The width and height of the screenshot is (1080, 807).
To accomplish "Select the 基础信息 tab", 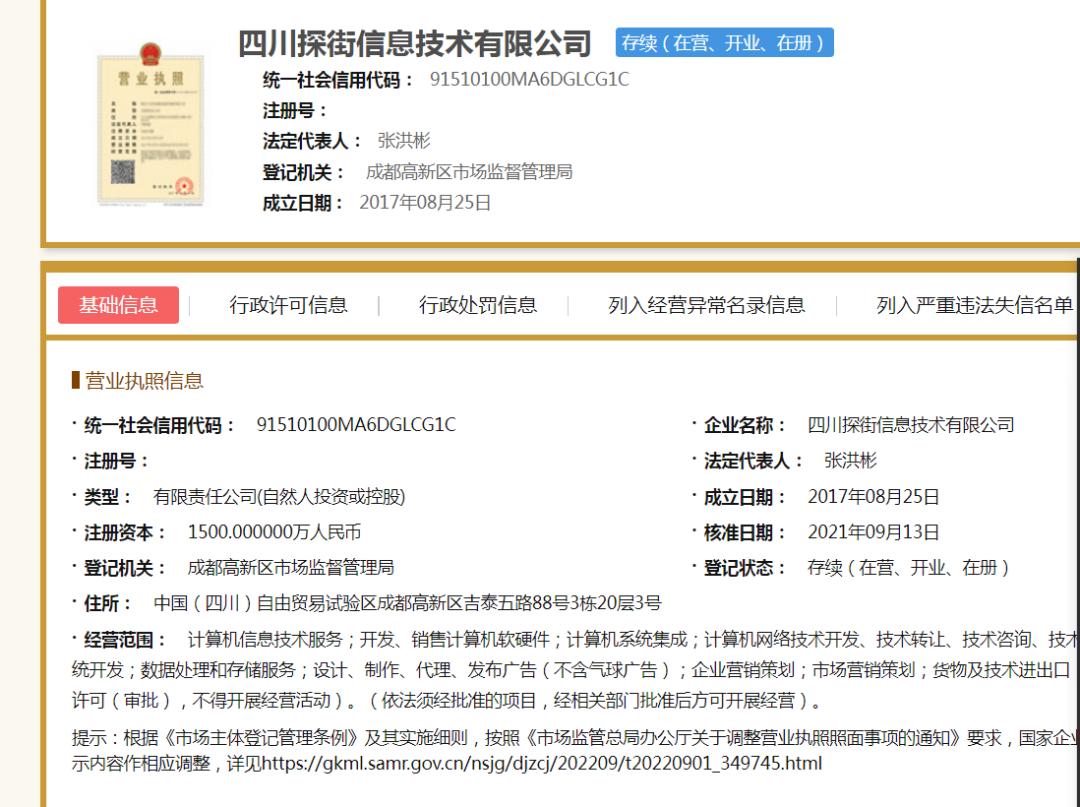I will coord(118,305).
